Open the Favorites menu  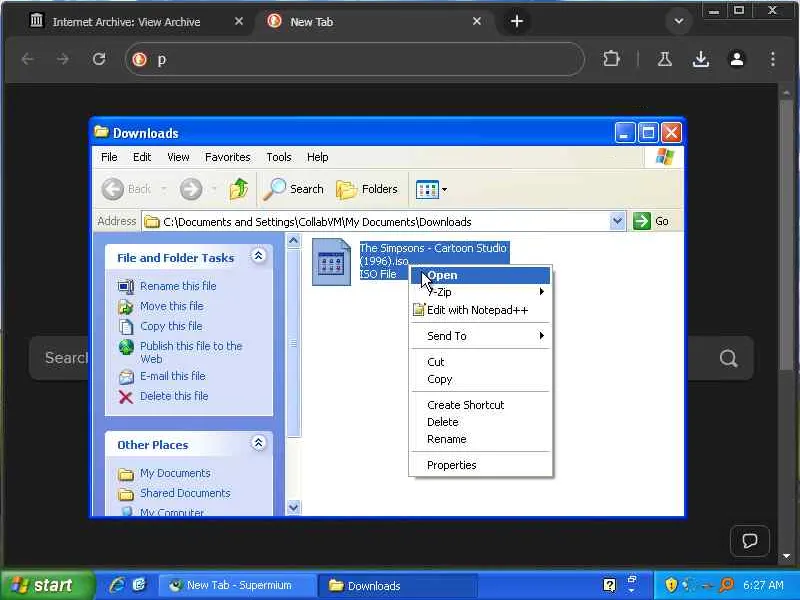click(x=228, y=157)
